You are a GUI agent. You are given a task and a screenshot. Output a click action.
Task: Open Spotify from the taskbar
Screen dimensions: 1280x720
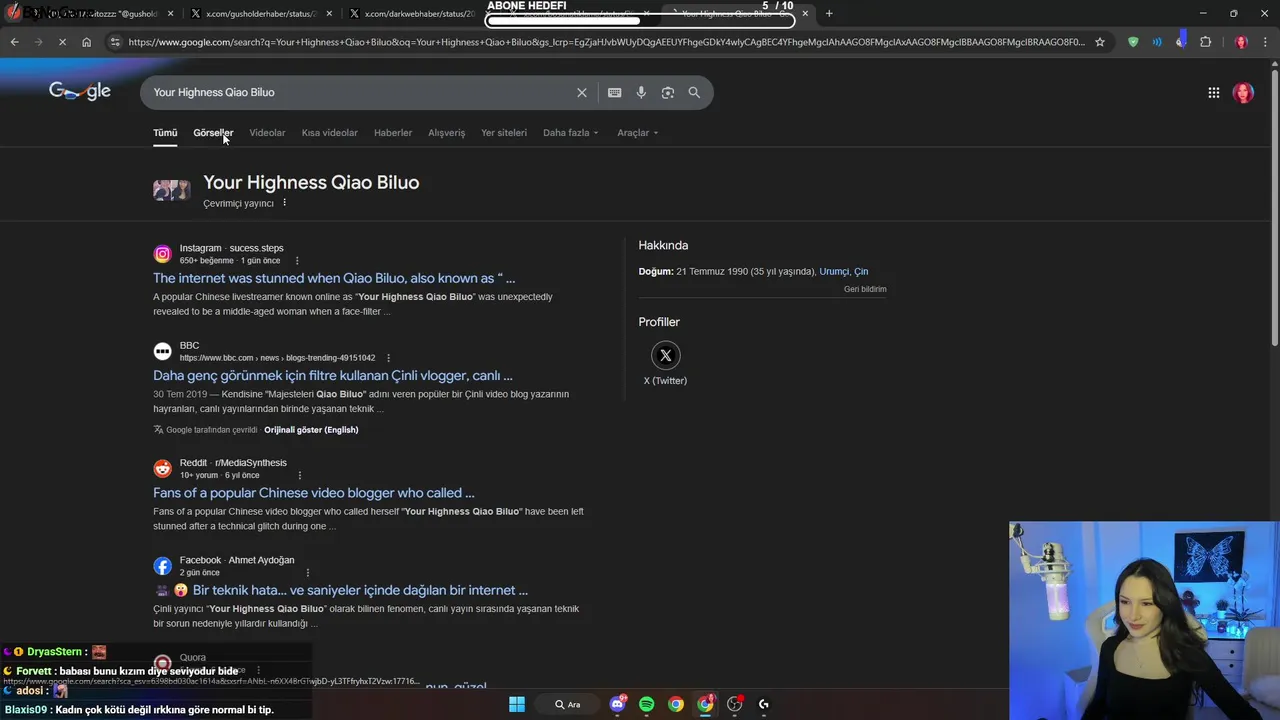(646, 704)
